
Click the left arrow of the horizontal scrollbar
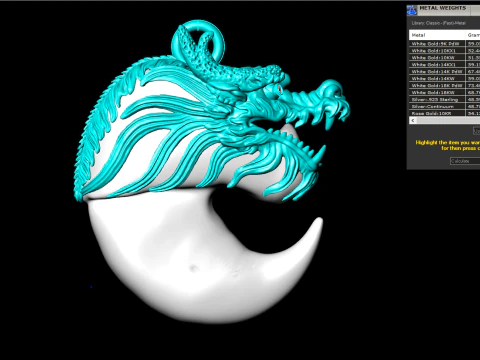click(413, 120)
